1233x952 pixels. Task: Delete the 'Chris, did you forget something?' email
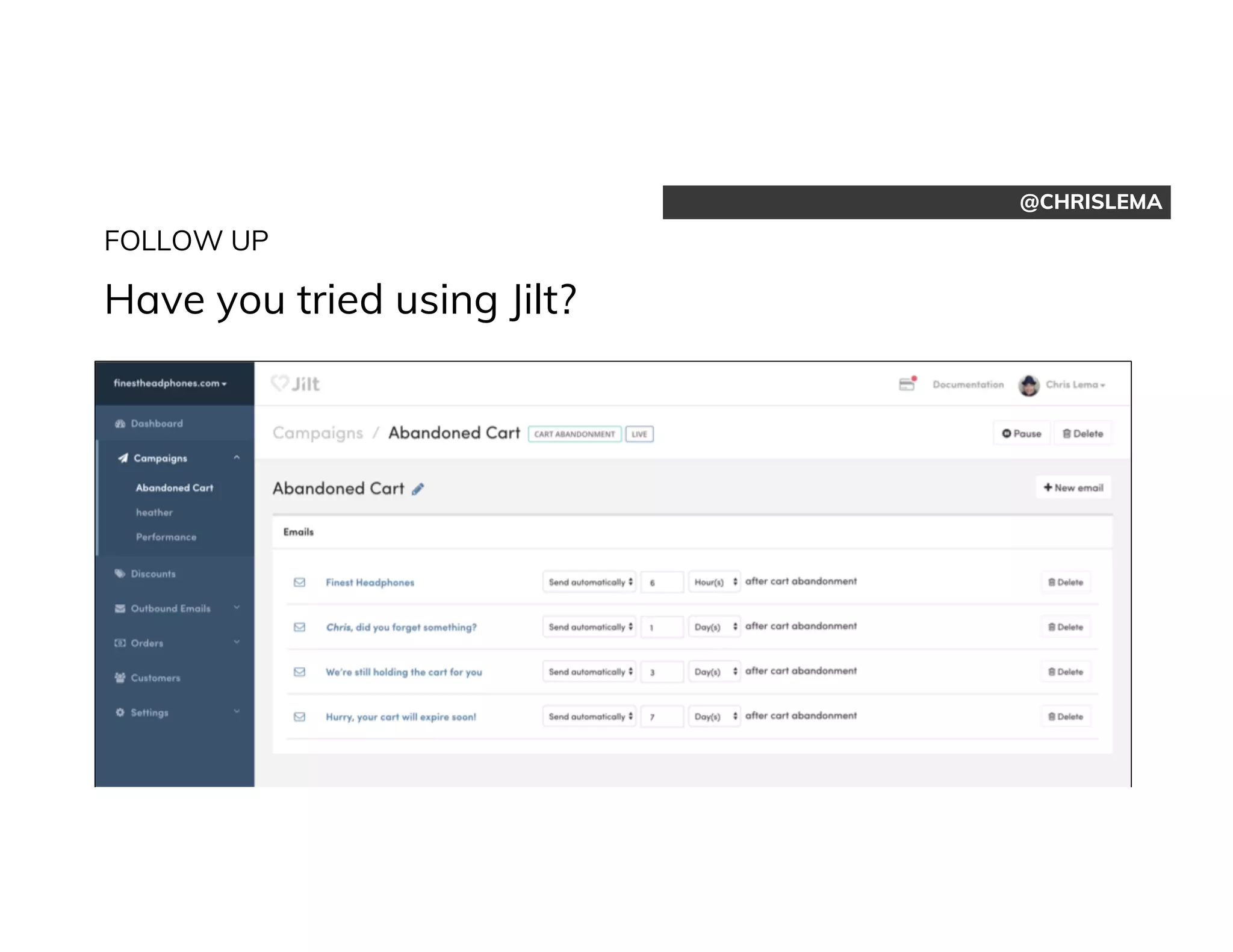click(1066, 626)
